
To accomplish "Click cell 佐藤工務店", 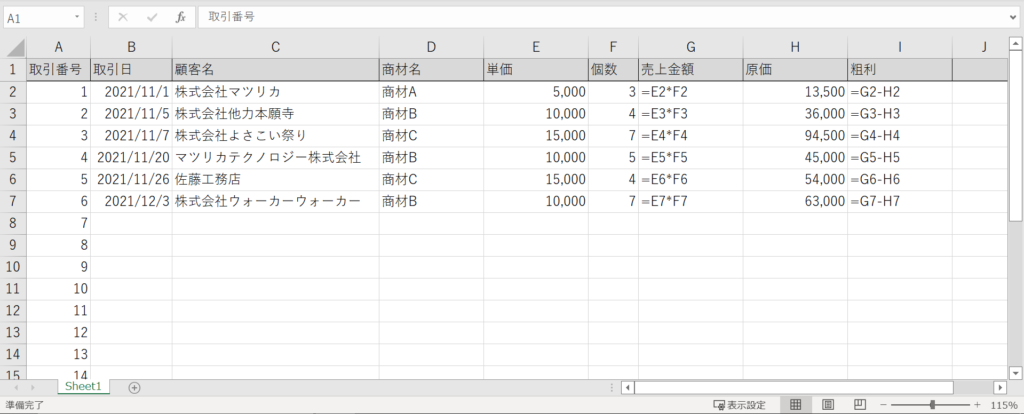I will point(276,180).
